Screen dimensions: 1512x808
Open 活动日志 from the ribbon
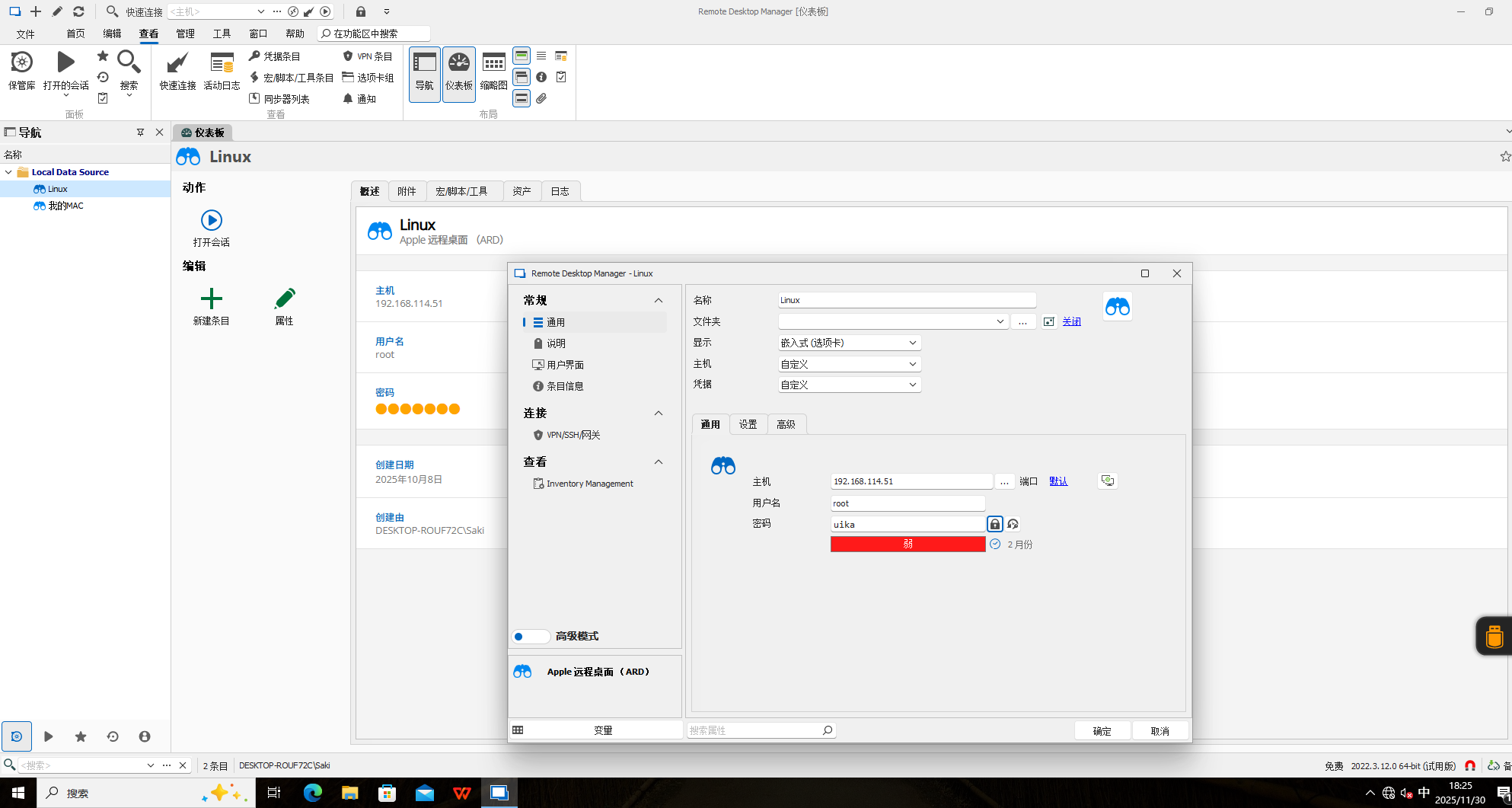222,71
